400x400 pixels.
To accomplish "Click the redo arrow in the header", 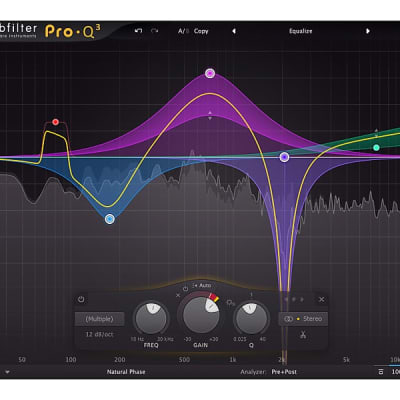I will (x=154, y=31).
